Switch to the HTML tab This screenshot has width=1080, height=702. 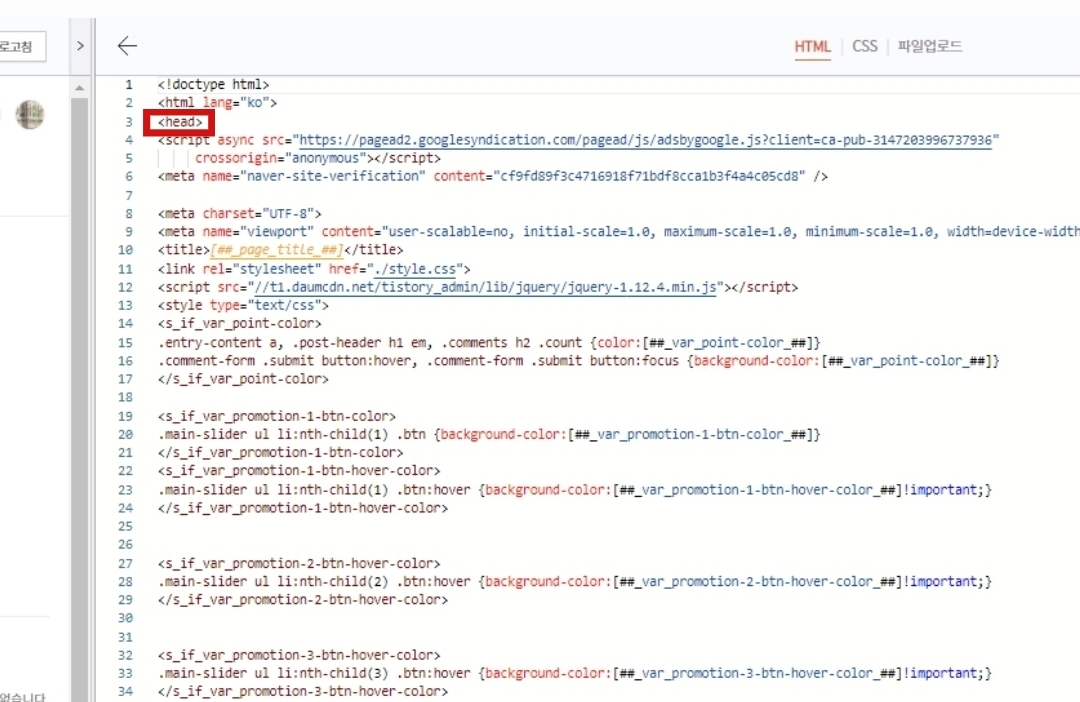[x=812, y=47]
